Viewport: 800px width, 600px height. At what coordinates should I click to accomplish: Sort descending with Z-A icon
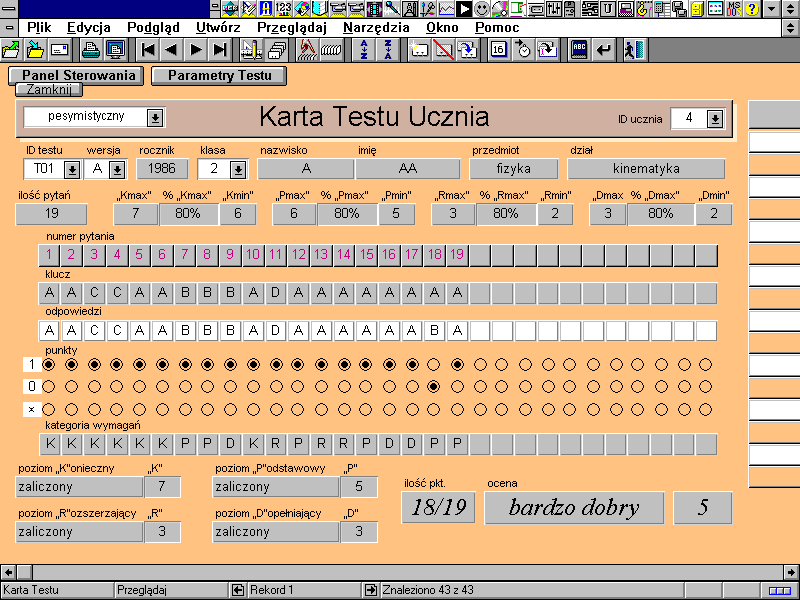(388, 49)
